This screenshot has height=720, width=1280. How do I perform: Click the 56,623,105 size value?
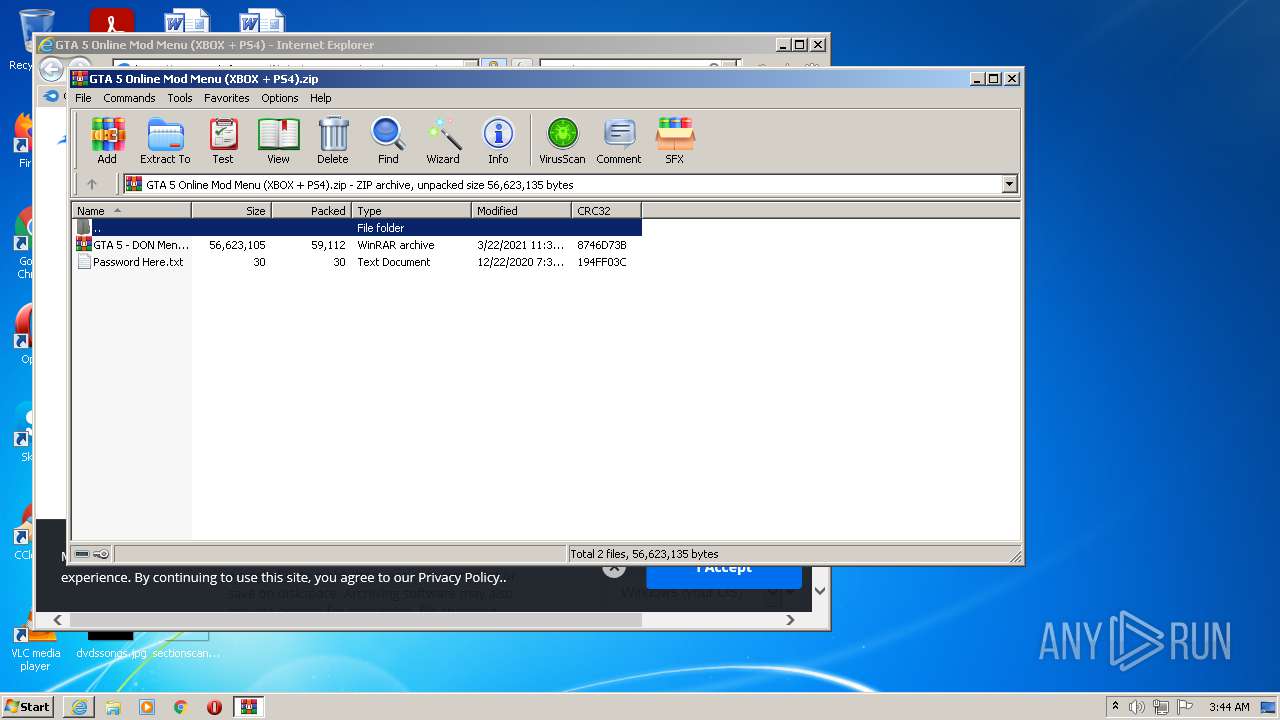coord(237,245)
